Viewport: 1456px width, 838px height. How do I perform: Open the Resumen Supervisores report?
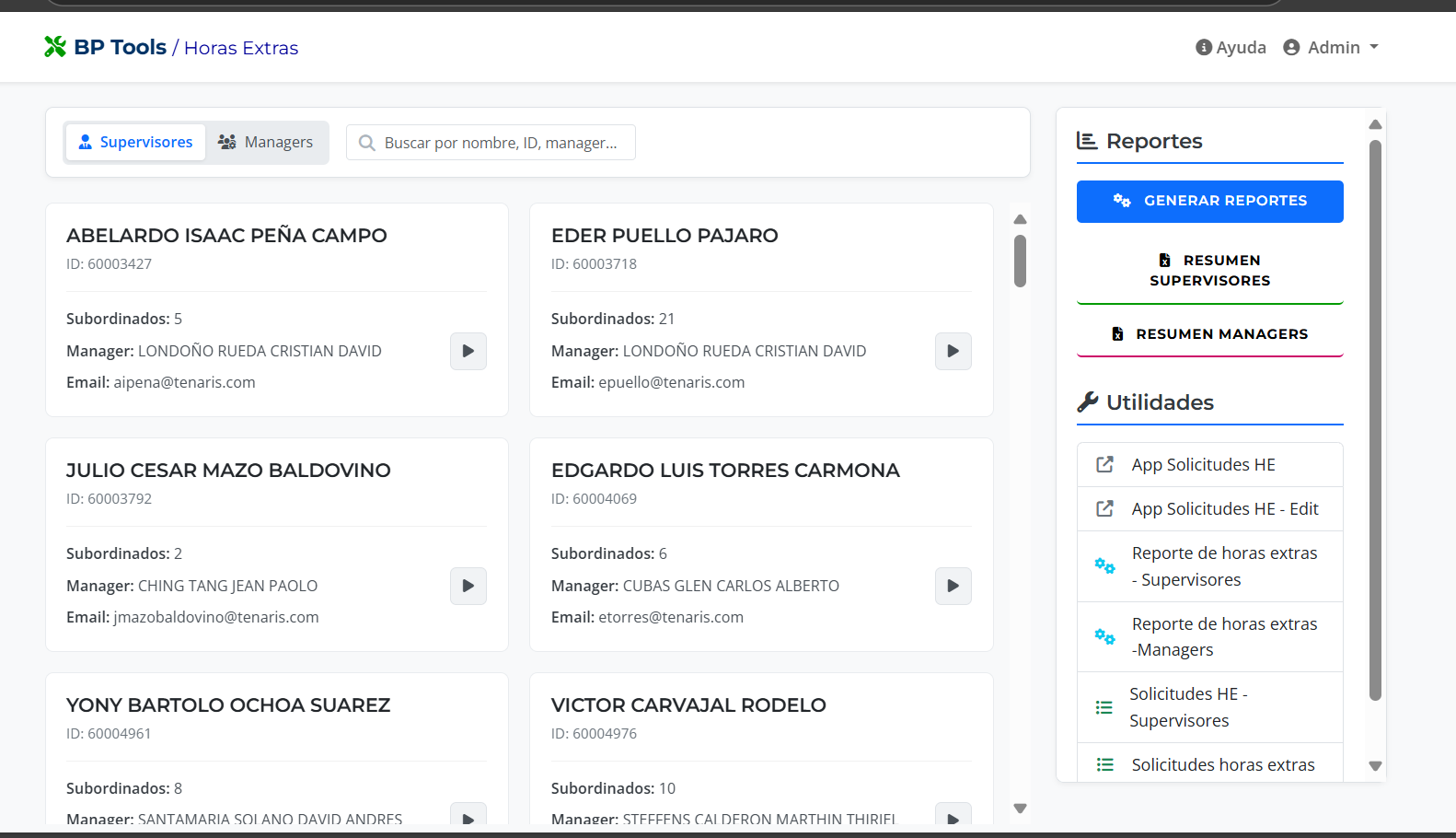pyautogui.click(x=1210, y=271)
